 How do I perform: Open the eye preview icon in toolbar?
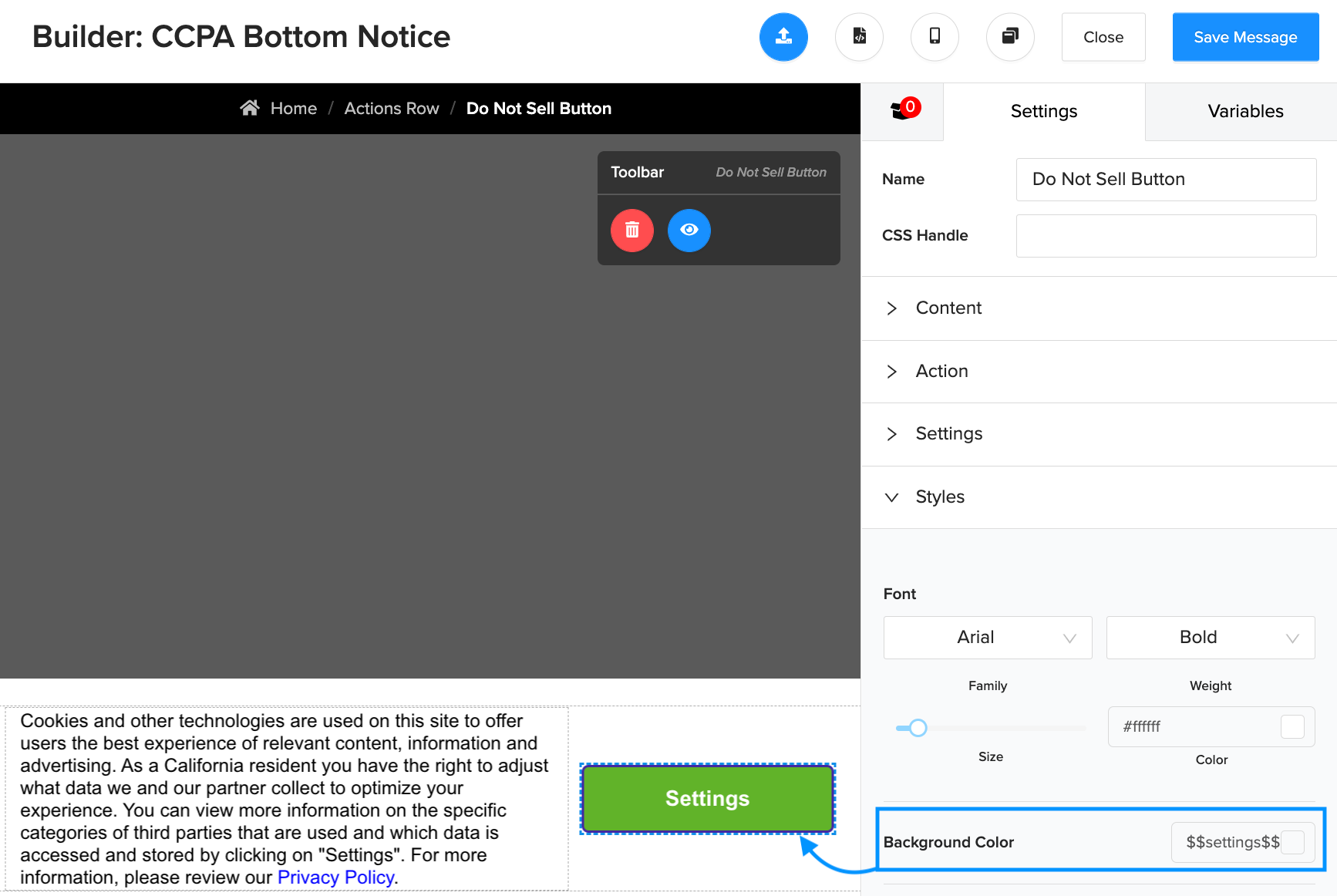tap(689, 230)
